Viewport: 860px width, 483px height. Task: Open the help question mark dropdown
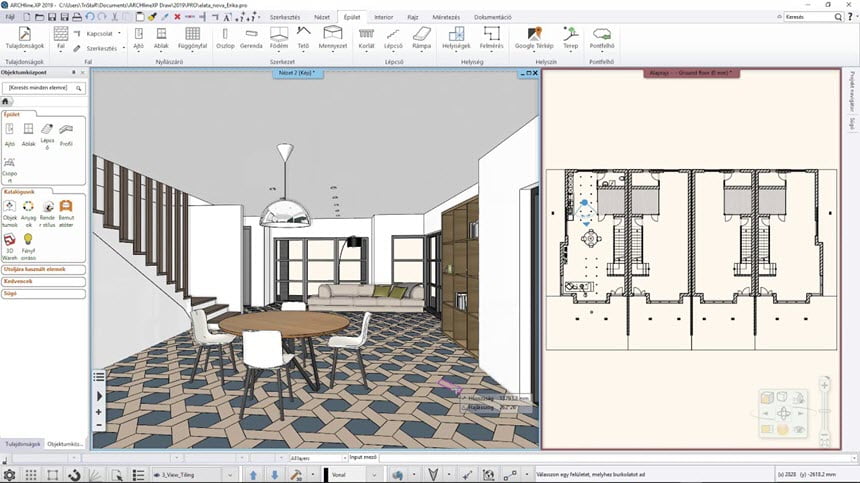click(851, 17)
